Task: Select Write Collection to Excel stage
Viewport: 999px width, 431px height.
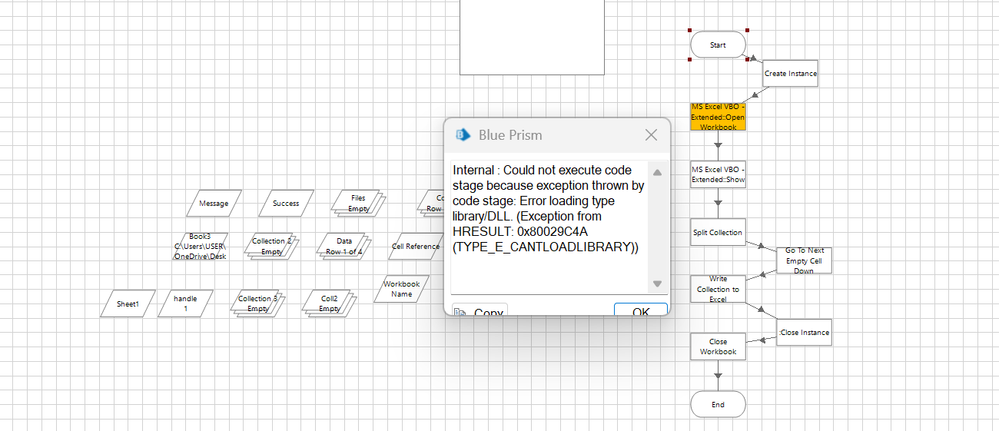Action: (718, 289)
